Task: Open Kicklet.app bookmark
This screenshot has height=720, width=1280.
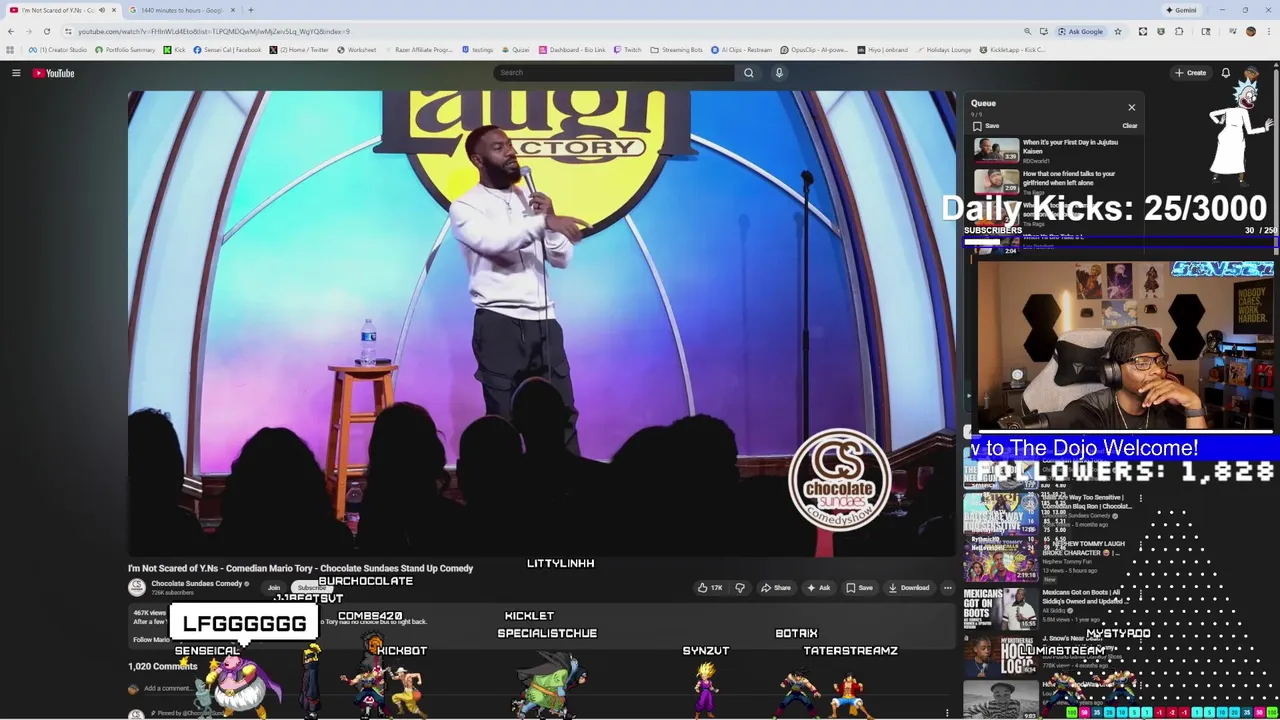Action: (x=1013, y=50)
